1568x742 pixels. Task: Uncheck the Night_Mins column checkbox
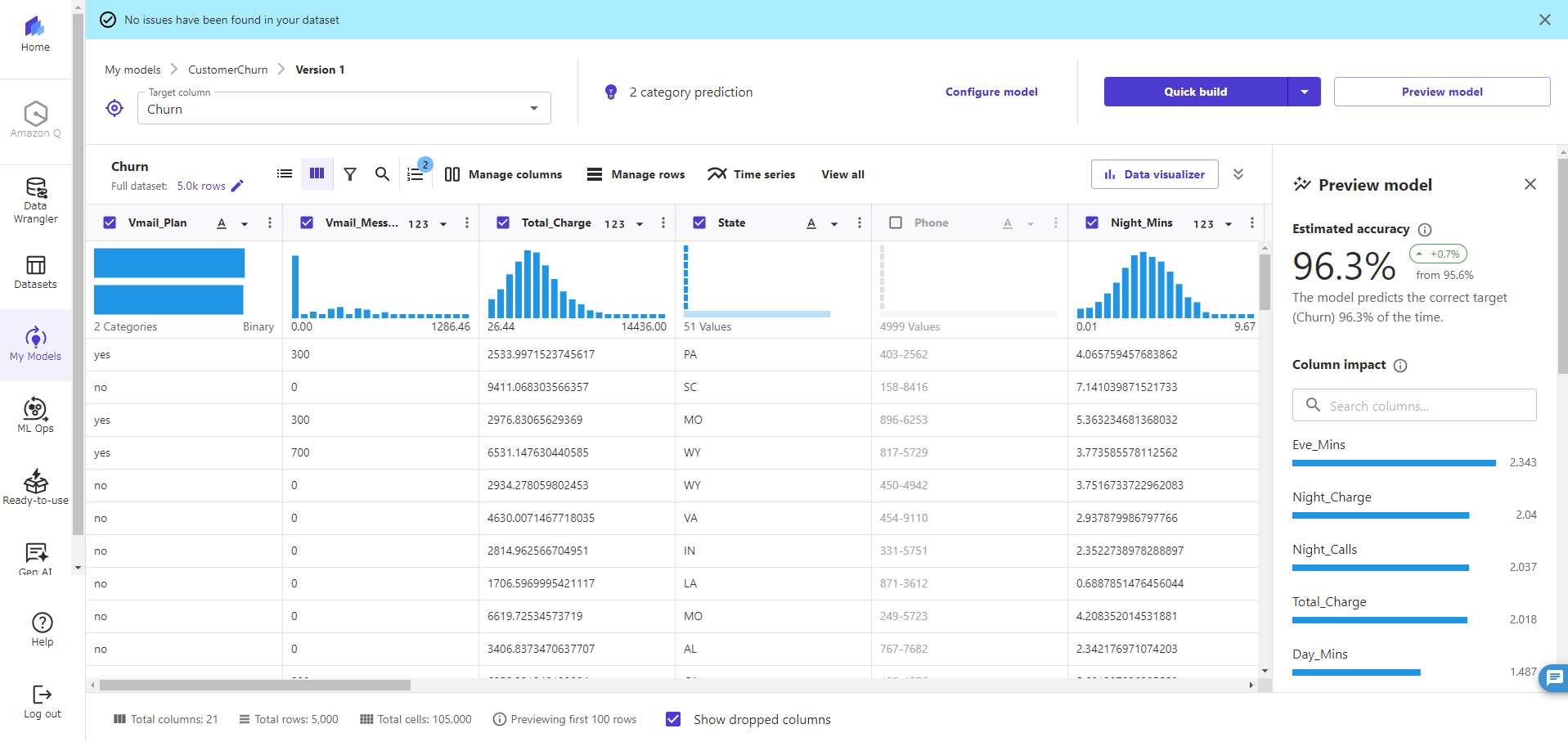pos(1092,223)
